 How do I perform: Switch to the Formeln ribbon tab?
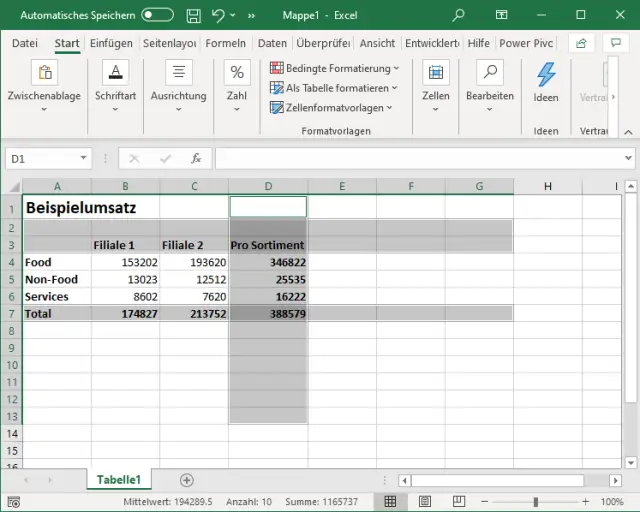226,43
